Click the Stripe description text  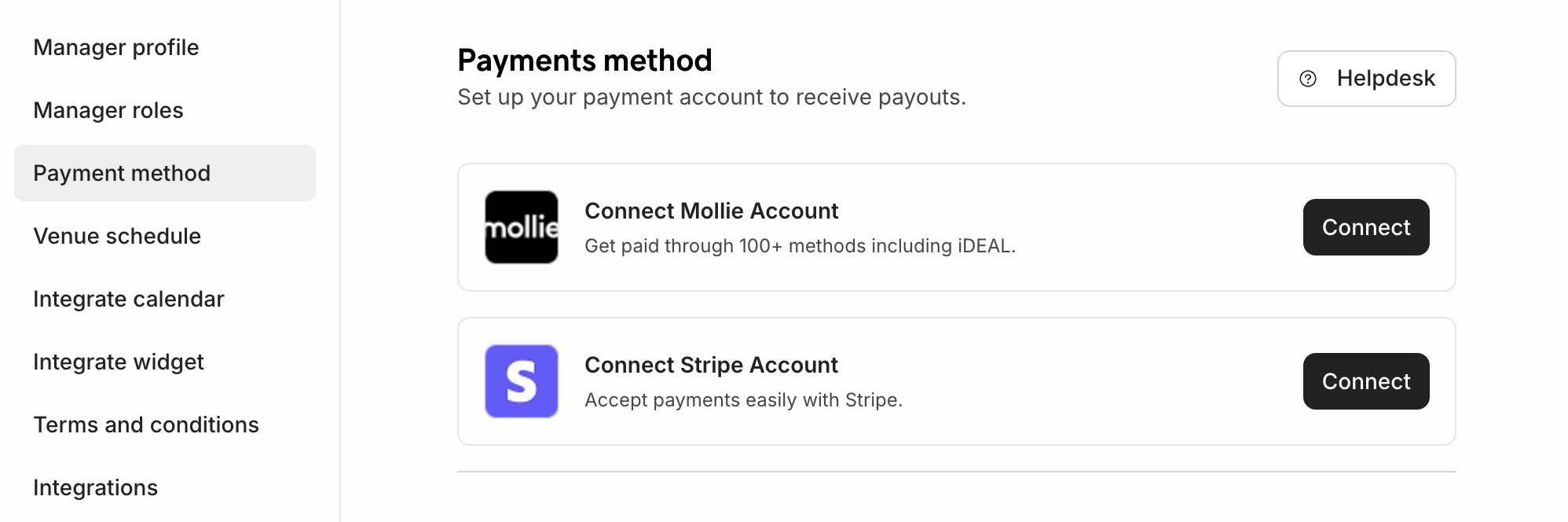pyautogui.click(x=743, y=400)
